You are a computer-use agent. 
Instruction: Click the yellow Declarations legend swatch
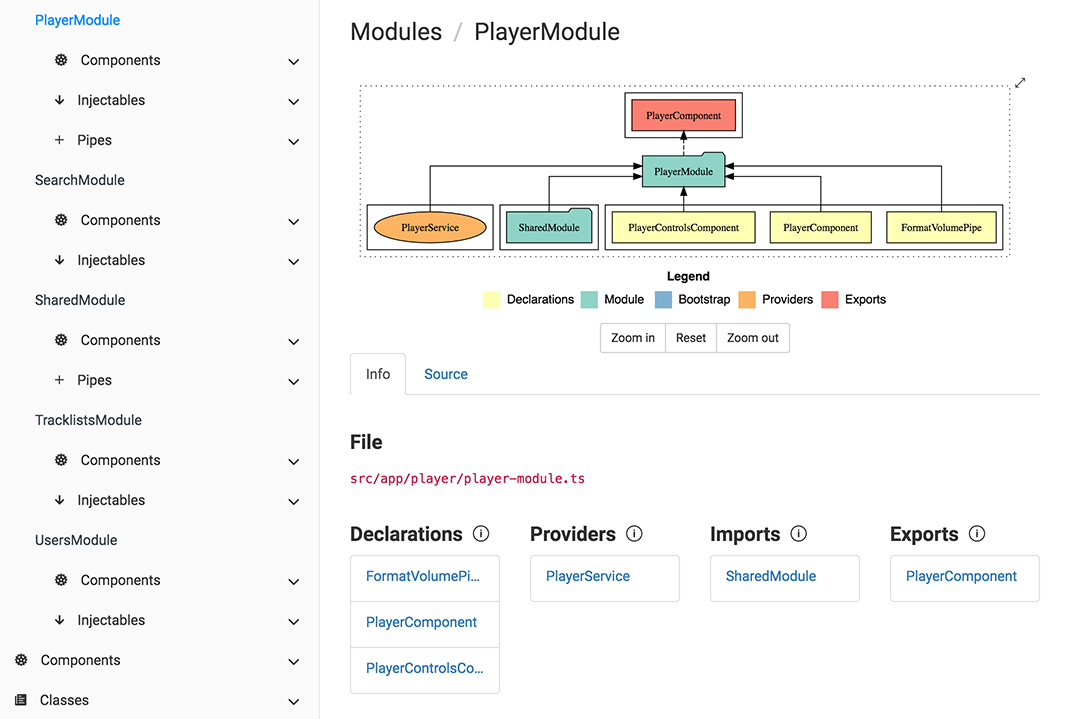(x=491, y=299)
